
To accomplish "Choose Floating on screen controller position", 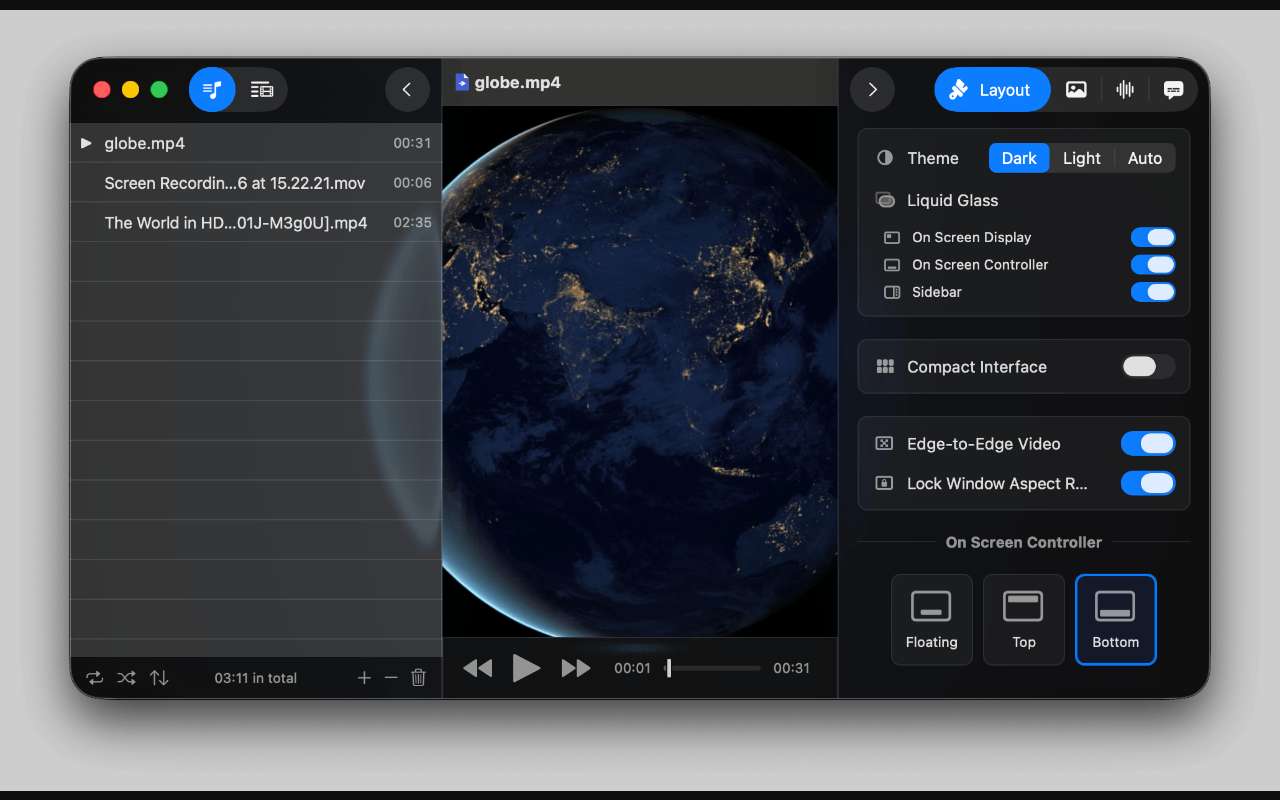I will [932, 620].
